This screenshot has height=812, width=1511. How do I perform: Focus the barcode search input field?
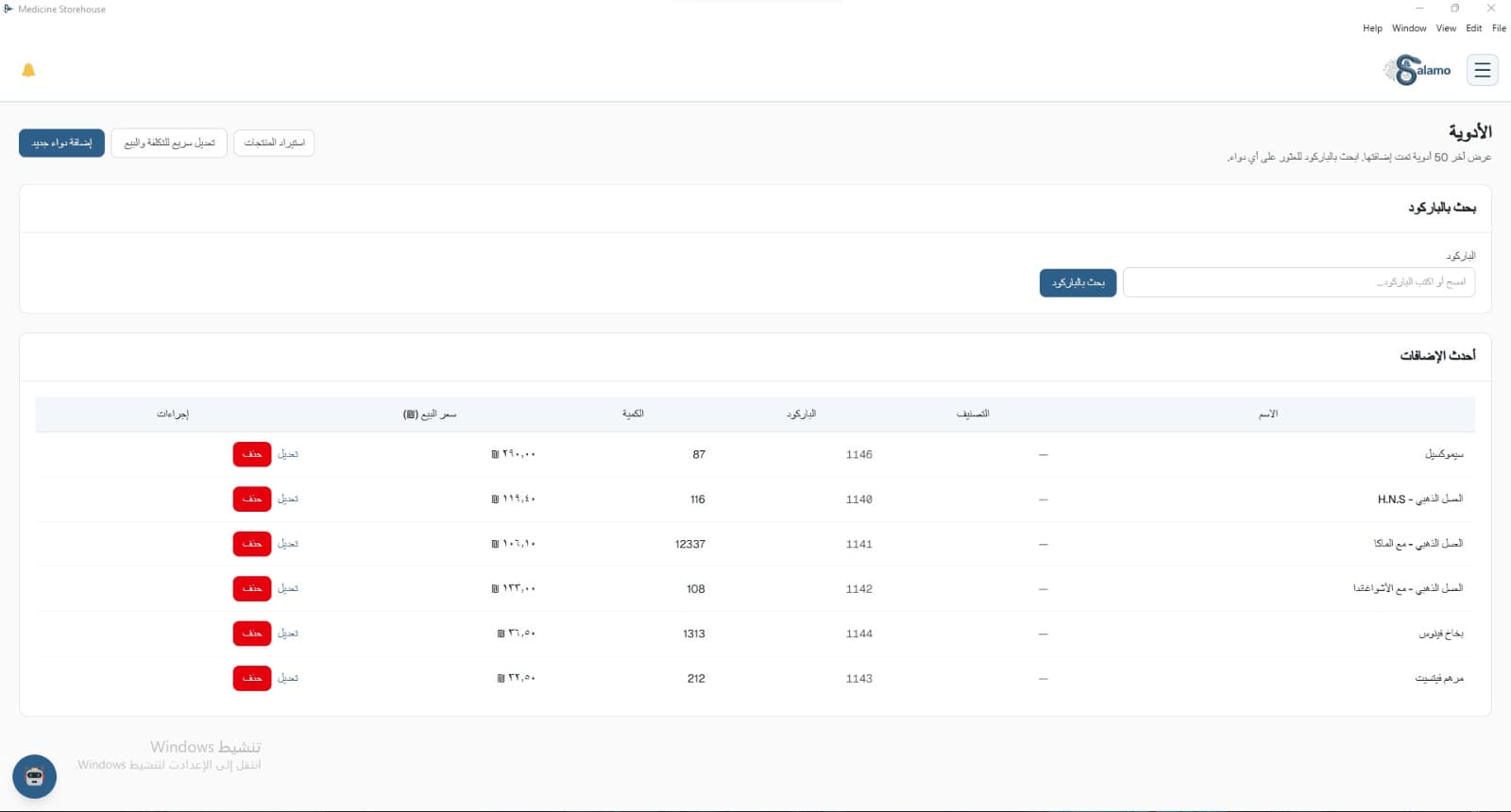pos(1299,282)
